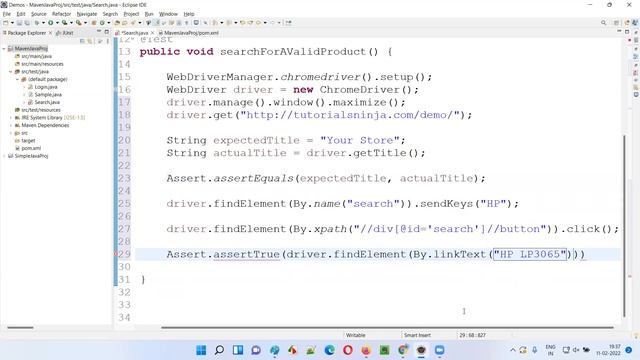Open the Refactor menu
The height and width of the screenshot is (360, 640).
[x=62, y=14]
